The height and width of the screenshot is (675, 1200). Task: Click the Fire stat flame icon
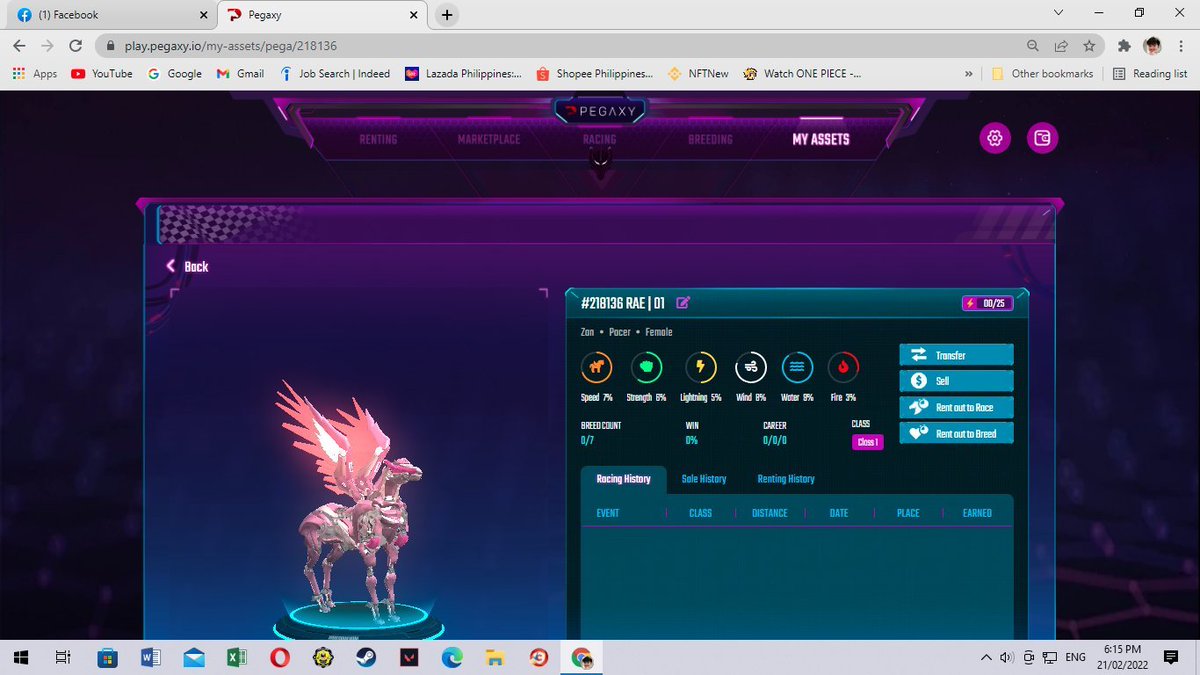pos(843,368)
